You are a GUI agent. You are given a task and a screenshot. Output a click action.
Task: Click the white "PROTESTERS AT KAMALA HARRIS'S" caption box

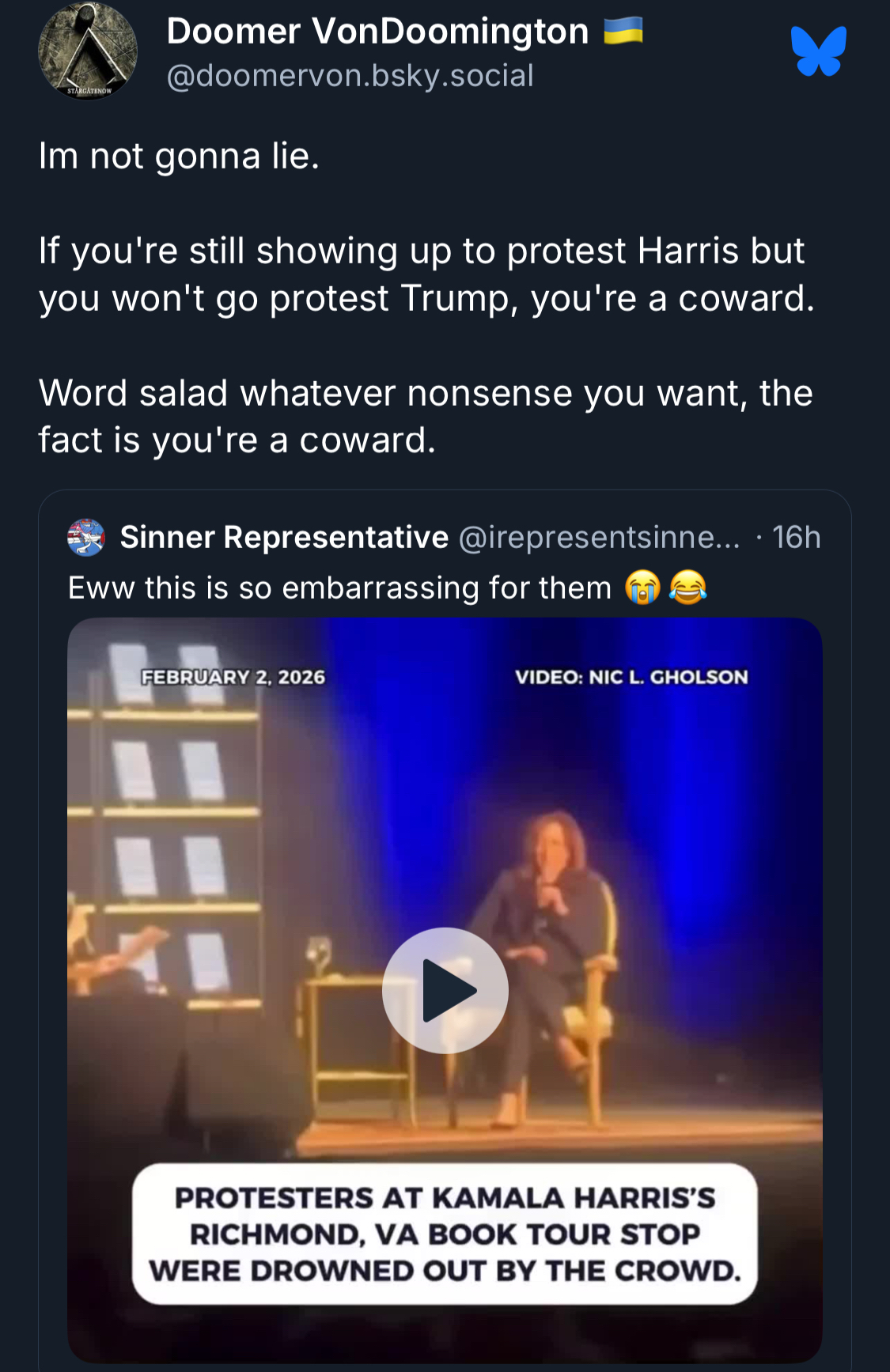[445, 1234]
